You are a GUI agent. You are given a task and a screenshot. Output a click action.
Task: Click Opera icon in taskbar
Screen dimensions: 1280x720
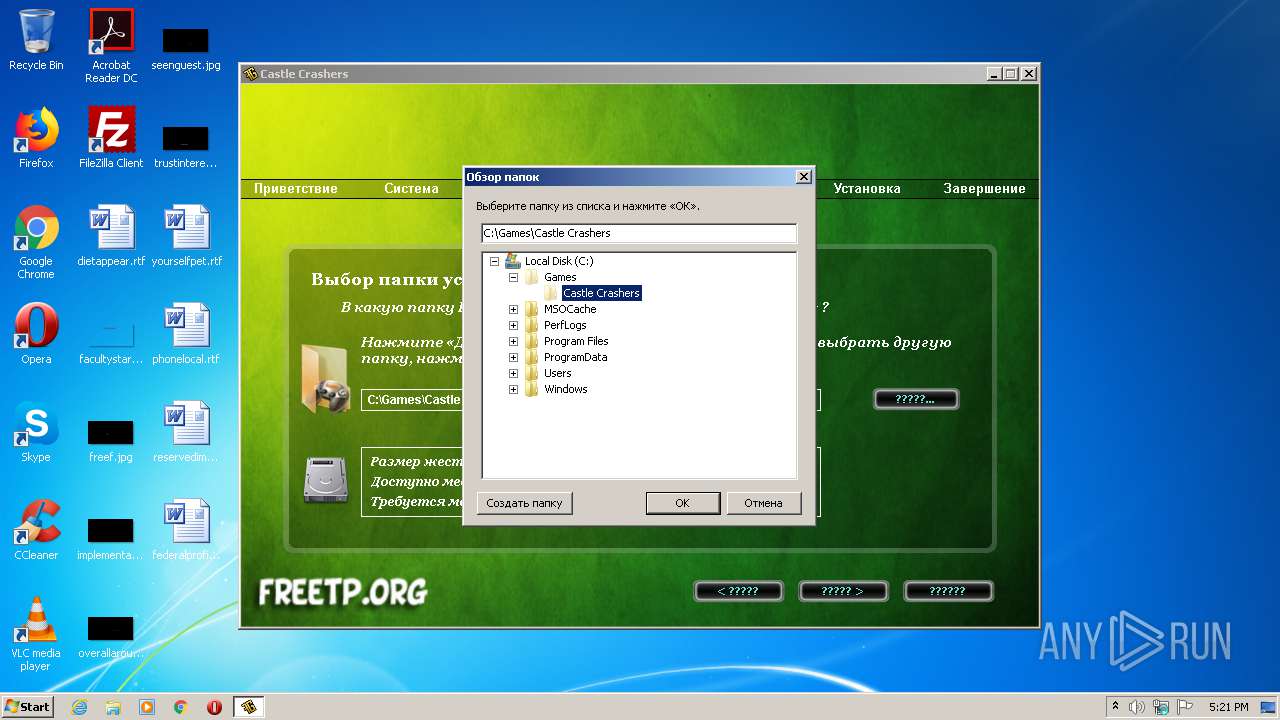(214, 707)
